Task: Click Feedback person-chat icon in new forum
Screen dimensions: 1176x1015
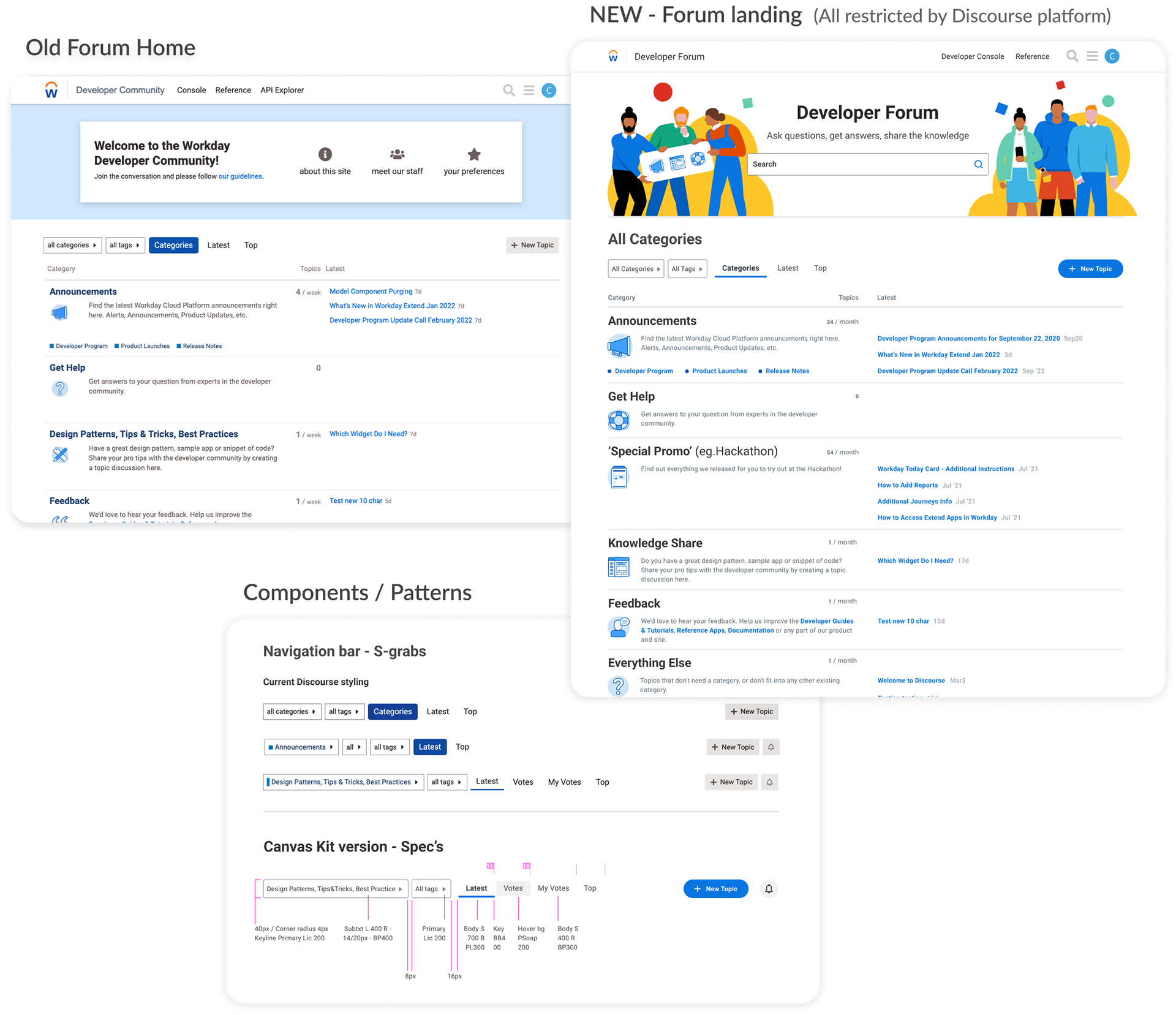Action: [x=619, y=627]
